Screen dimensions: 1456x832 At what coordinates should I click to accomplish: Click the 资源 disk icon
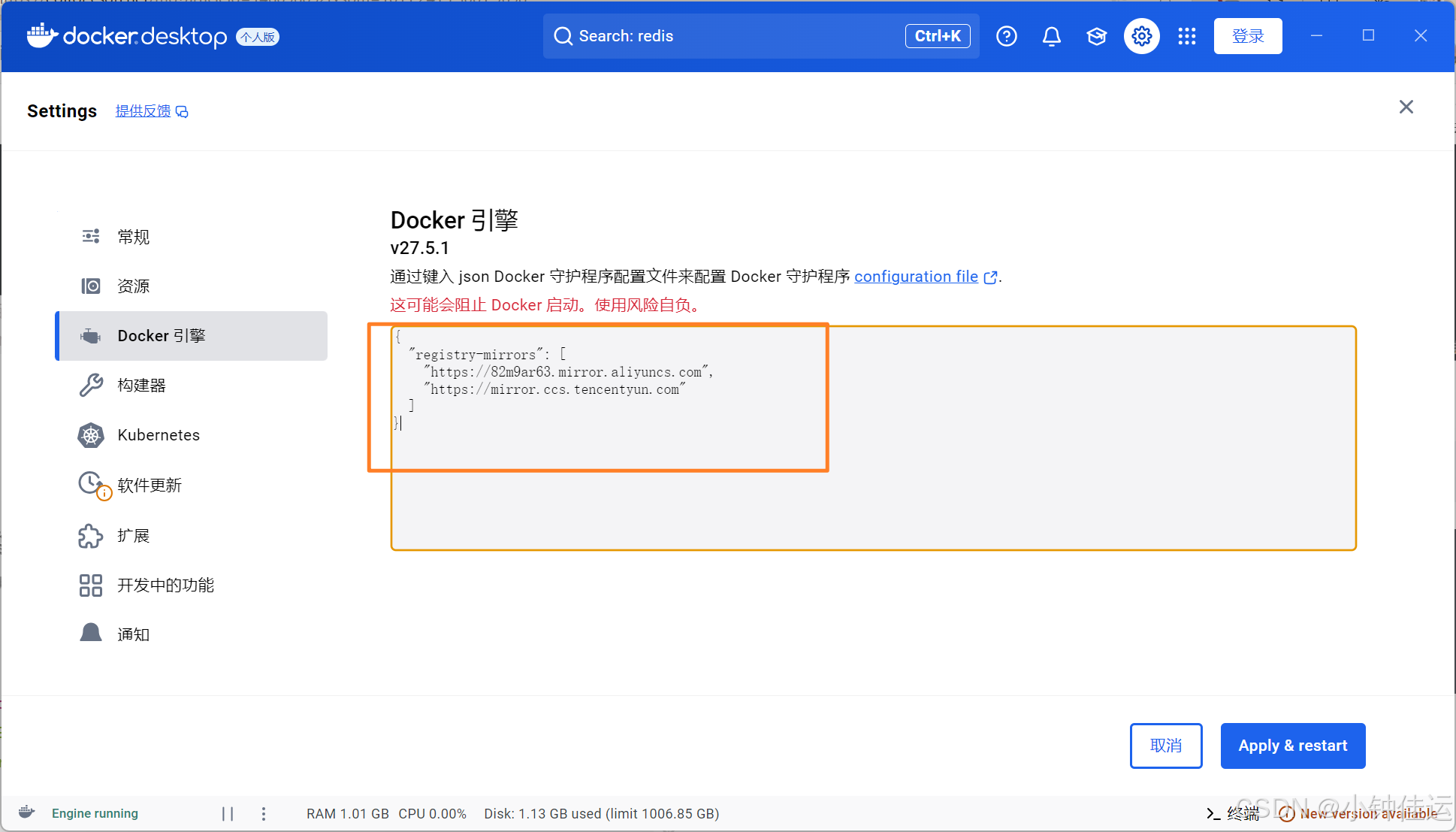coord(91,286)
